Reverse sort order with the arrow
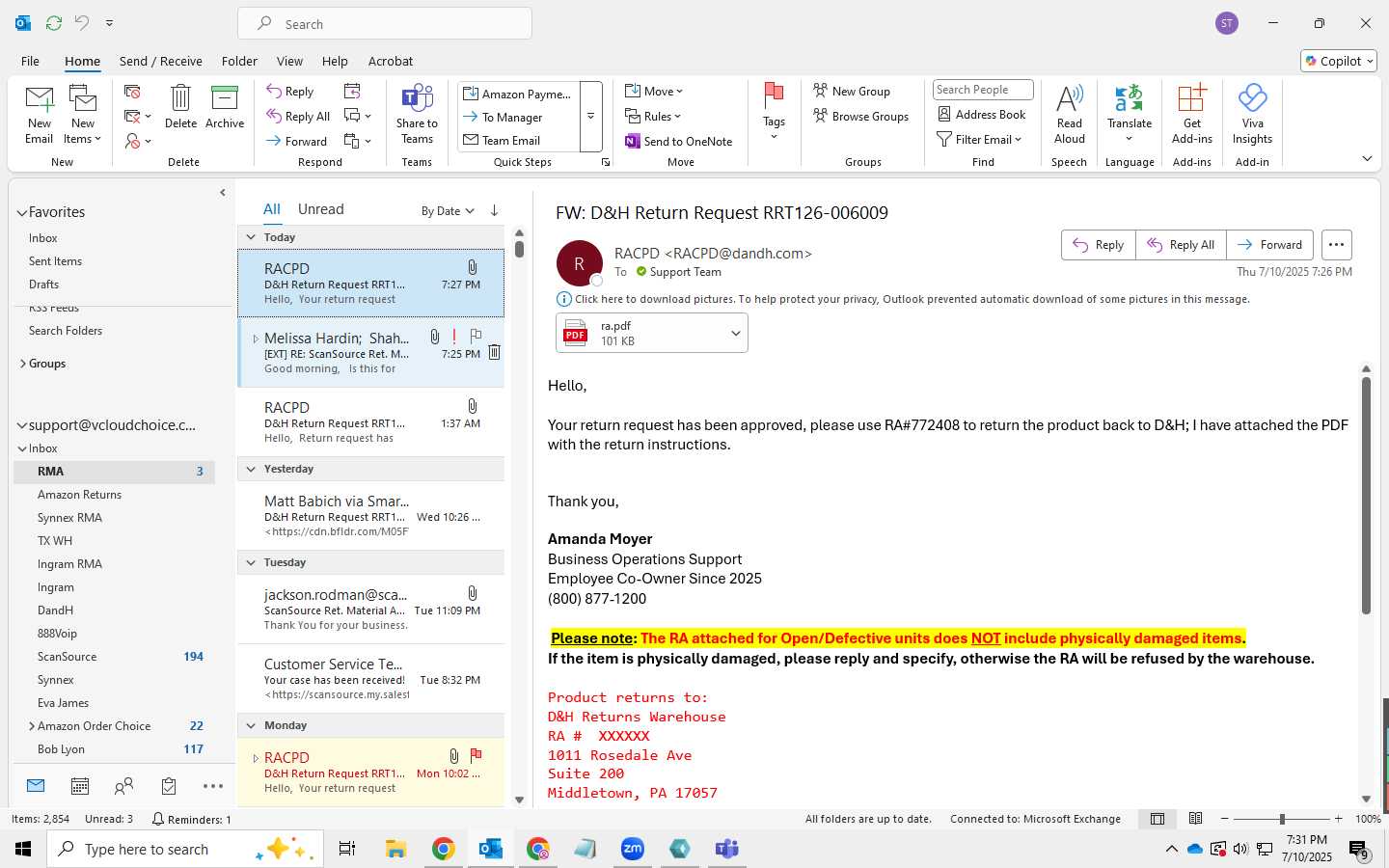1389x868 pixels. pyautogui.click(x=494, y=210)
